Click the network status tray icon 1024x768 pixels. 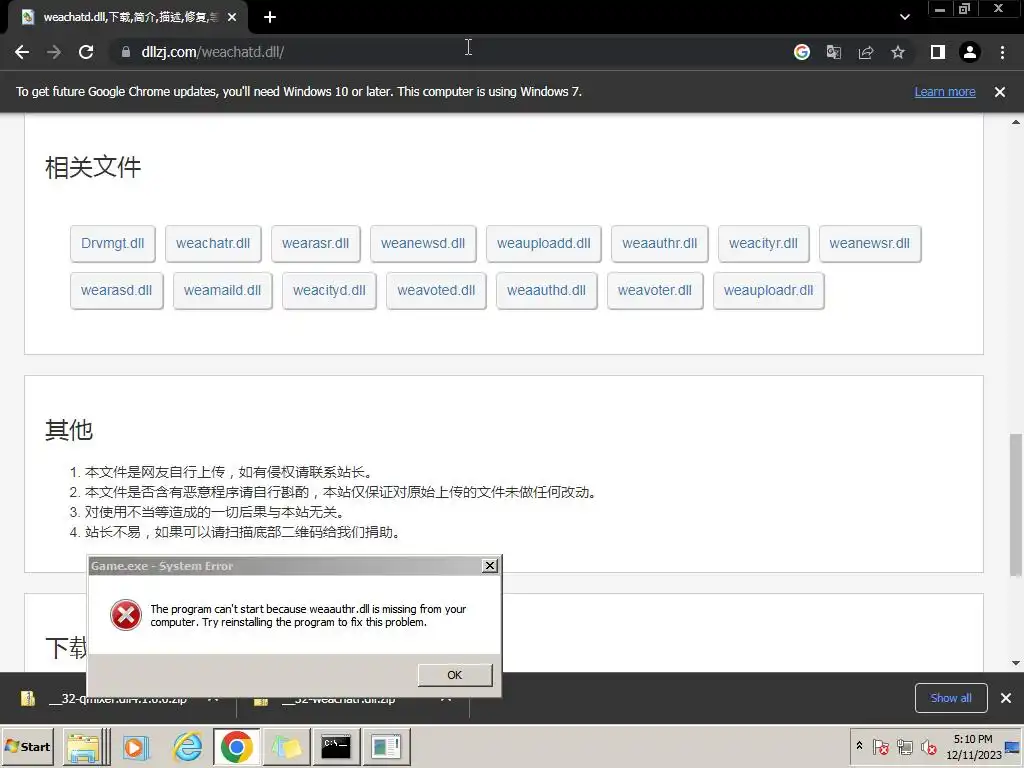[904, 746]
